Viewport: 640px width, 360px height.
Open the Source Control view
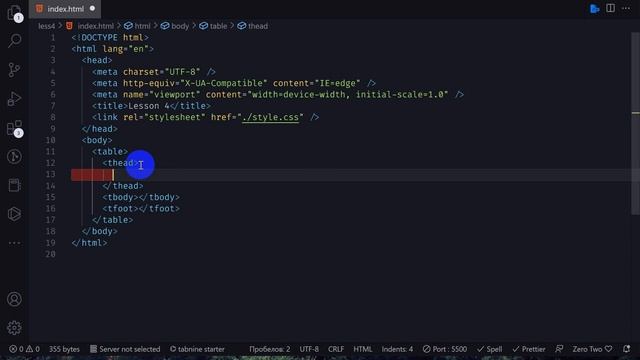pyautogui.click(x=14, y=70)
